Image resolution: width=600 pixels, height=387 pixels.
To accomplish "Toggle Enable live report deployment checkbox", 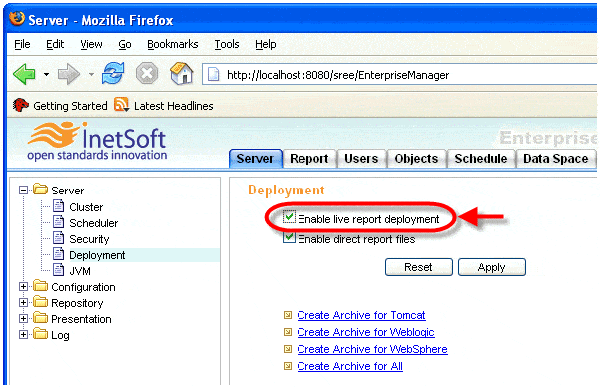I will click(289, 217).
